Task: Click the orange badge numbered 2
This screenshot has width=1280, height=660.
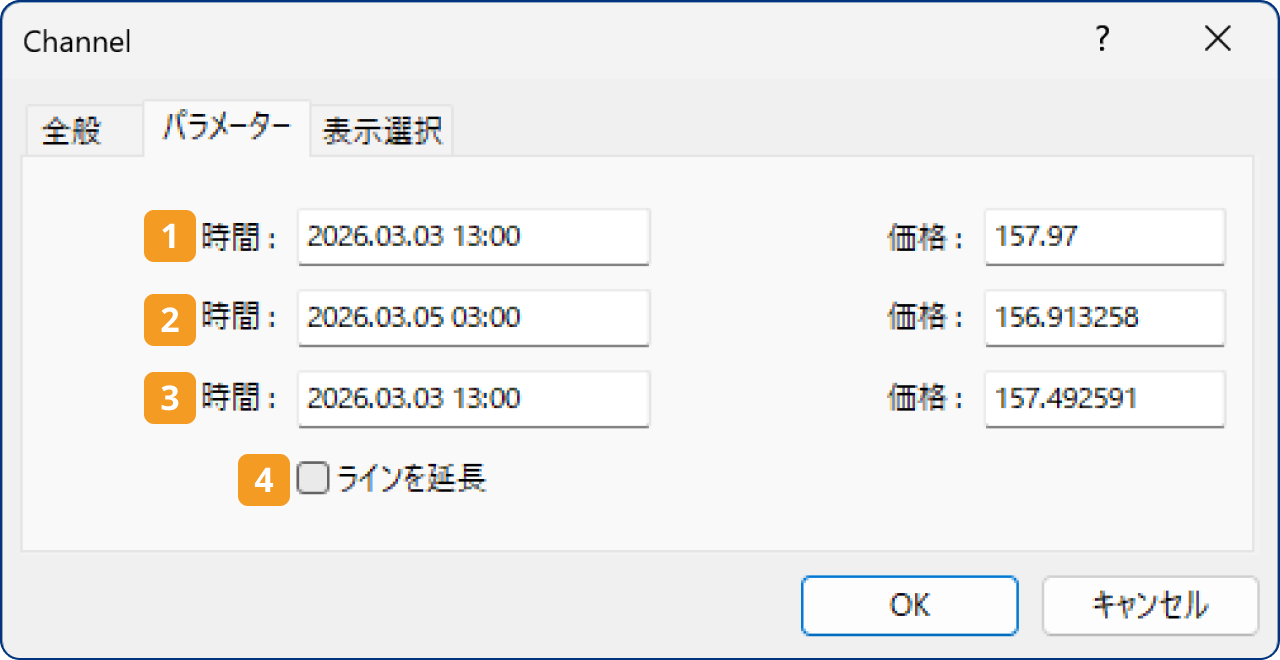Action: (x=169, y=318)
